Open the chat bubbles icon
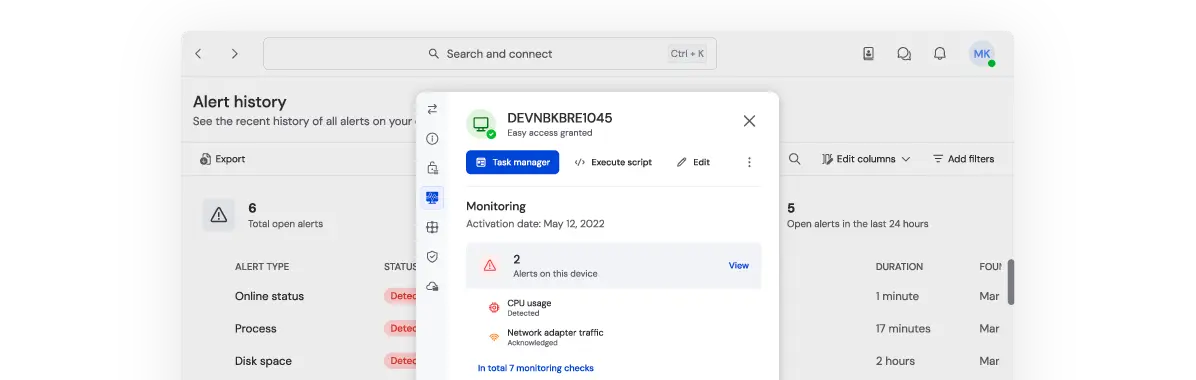 click(x=904, y=53)
